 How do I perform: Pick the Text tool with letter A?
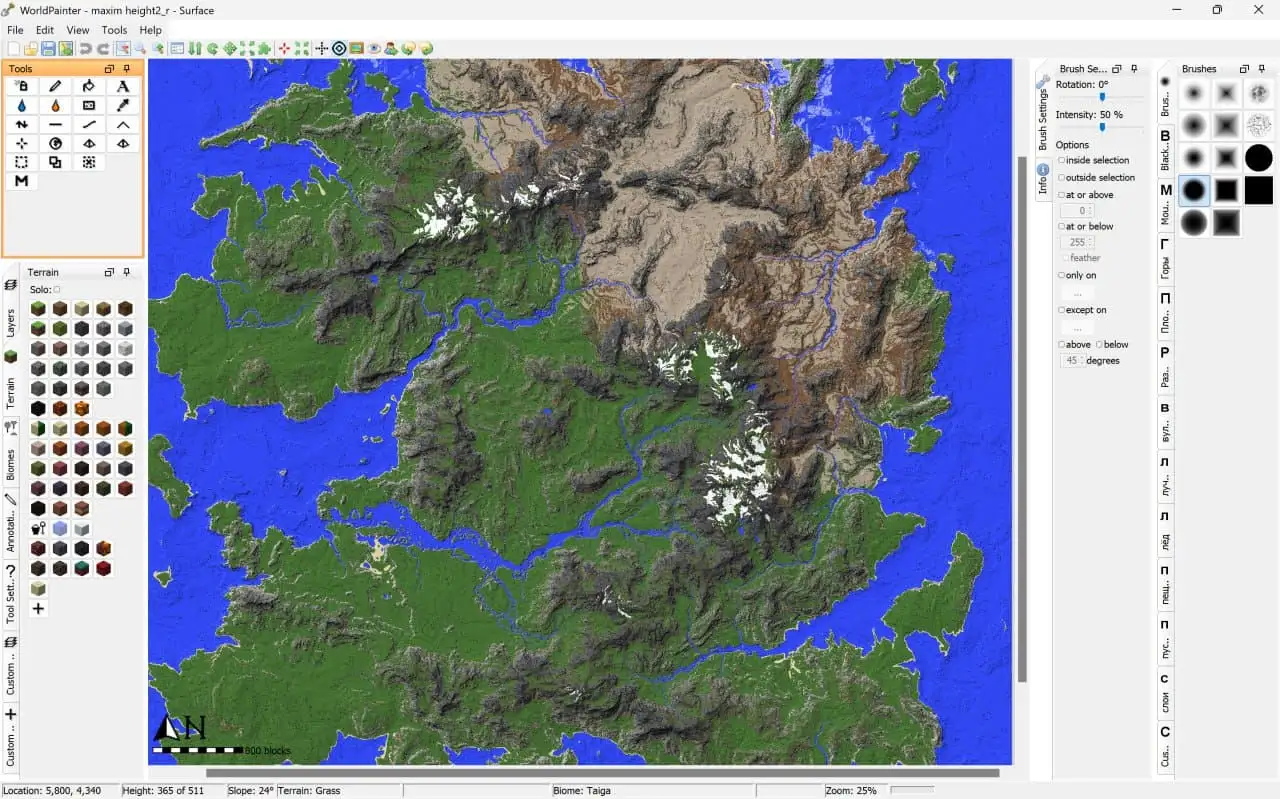[123, 87]
